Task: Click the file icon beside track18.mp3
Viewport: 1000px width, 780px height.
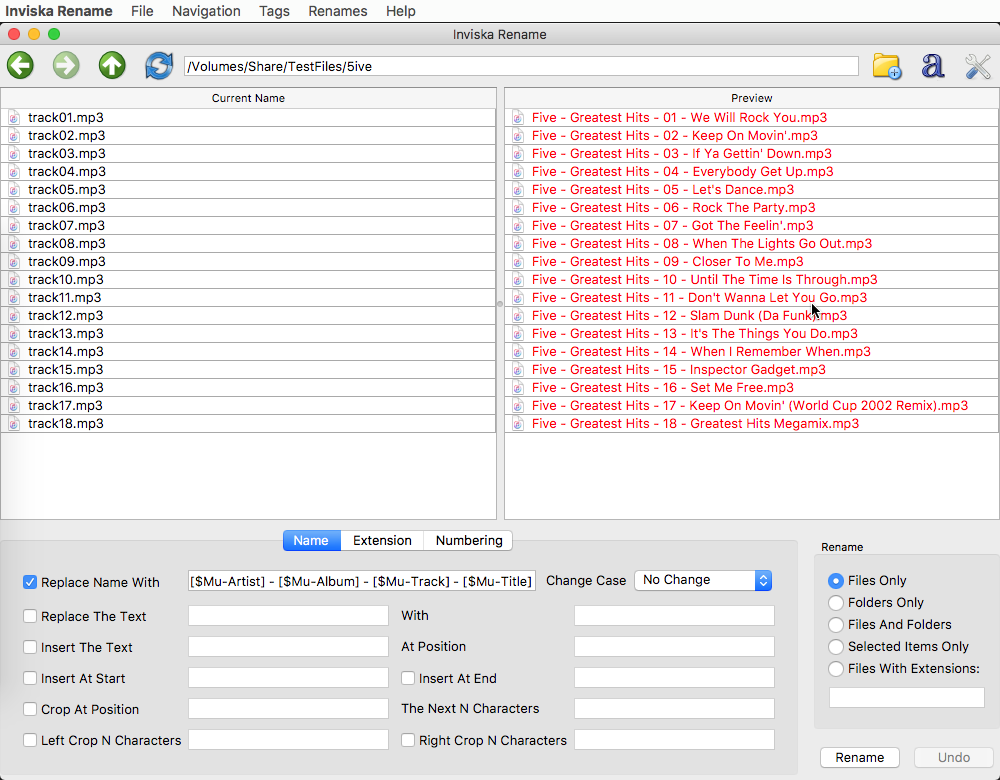Action: point(14,423)
